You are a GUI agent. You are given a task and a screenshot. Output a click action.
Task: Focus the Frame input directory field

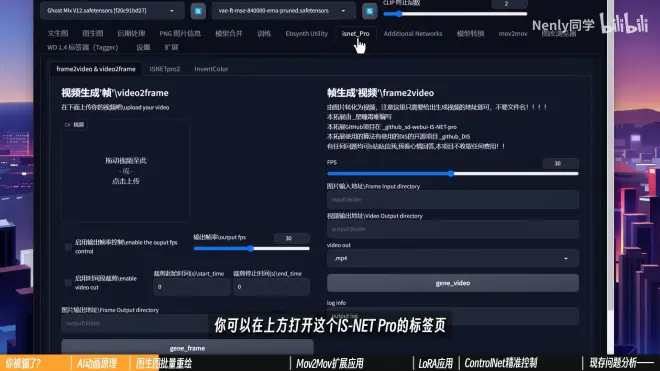pyautogui.click(x=452, y=200)
